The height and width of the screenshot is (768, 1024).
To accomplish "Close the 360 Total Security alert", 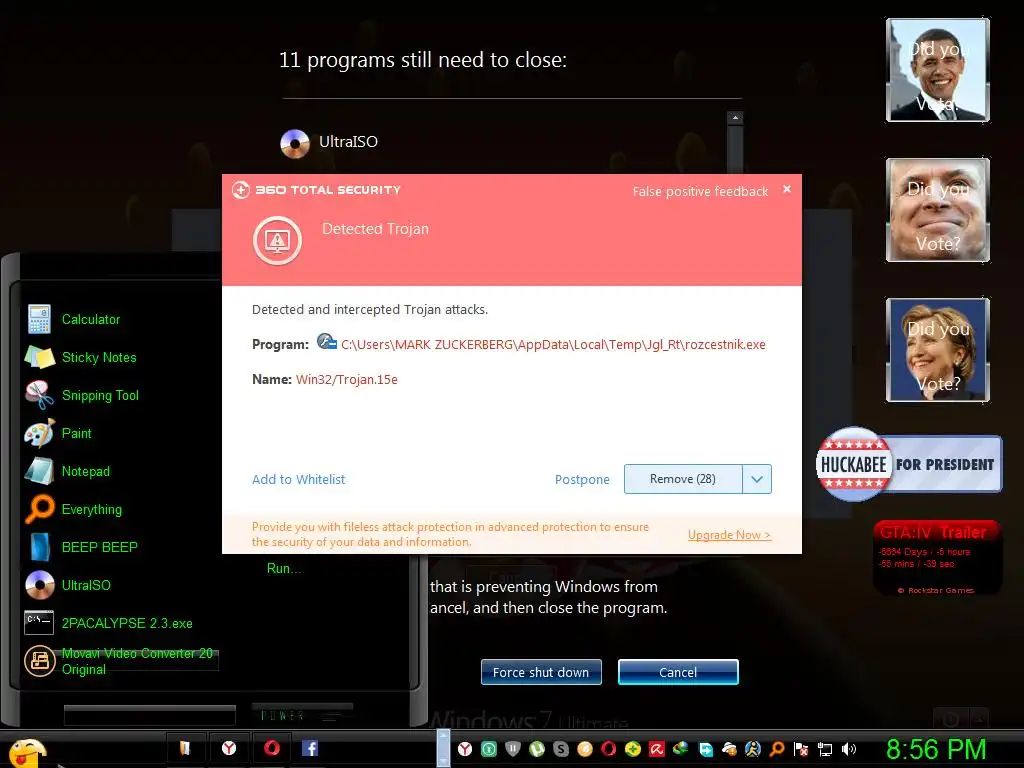I will coord(787,189).
